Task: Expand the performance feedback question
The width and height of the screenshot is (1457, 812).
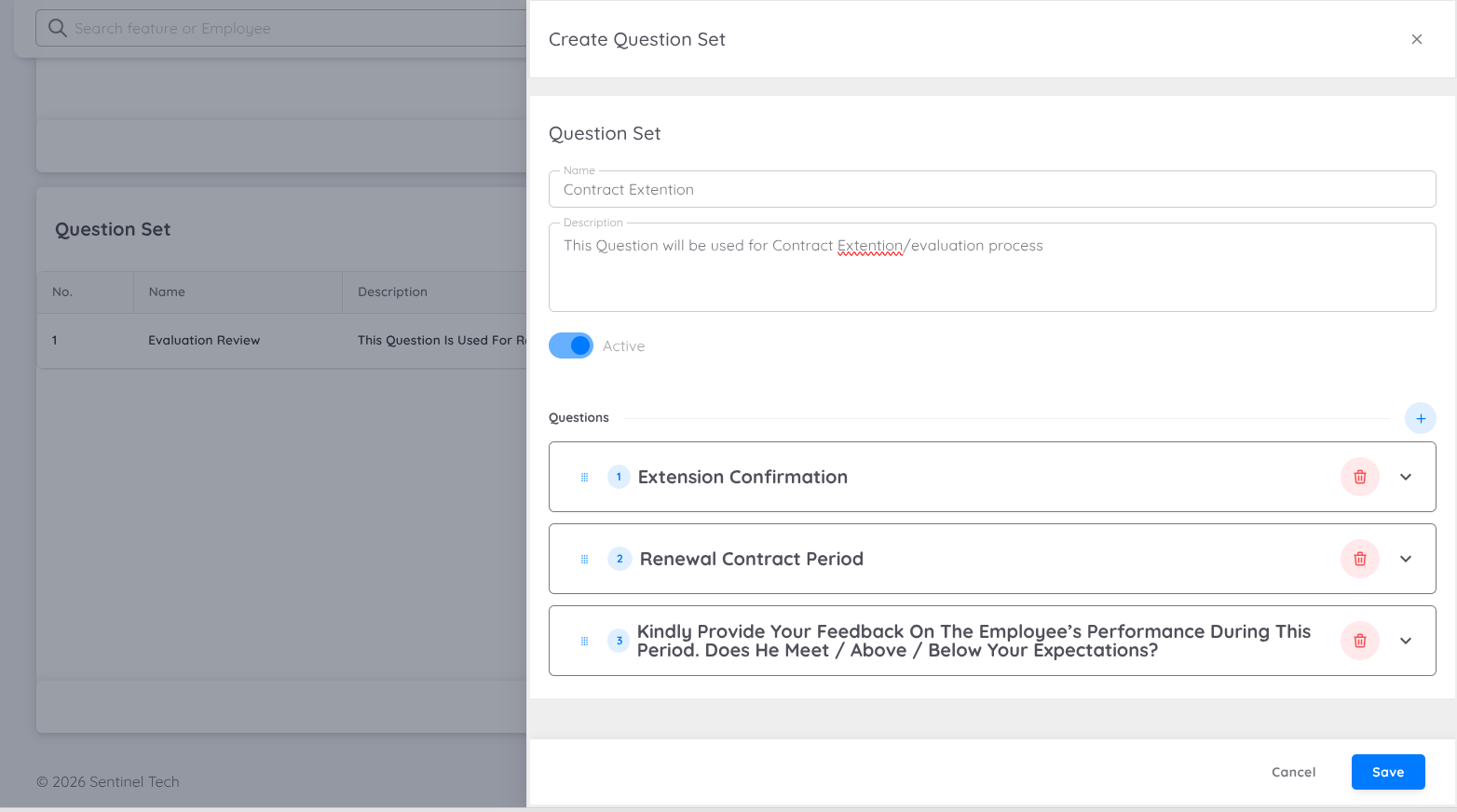Action: (x=1405, y=641)
